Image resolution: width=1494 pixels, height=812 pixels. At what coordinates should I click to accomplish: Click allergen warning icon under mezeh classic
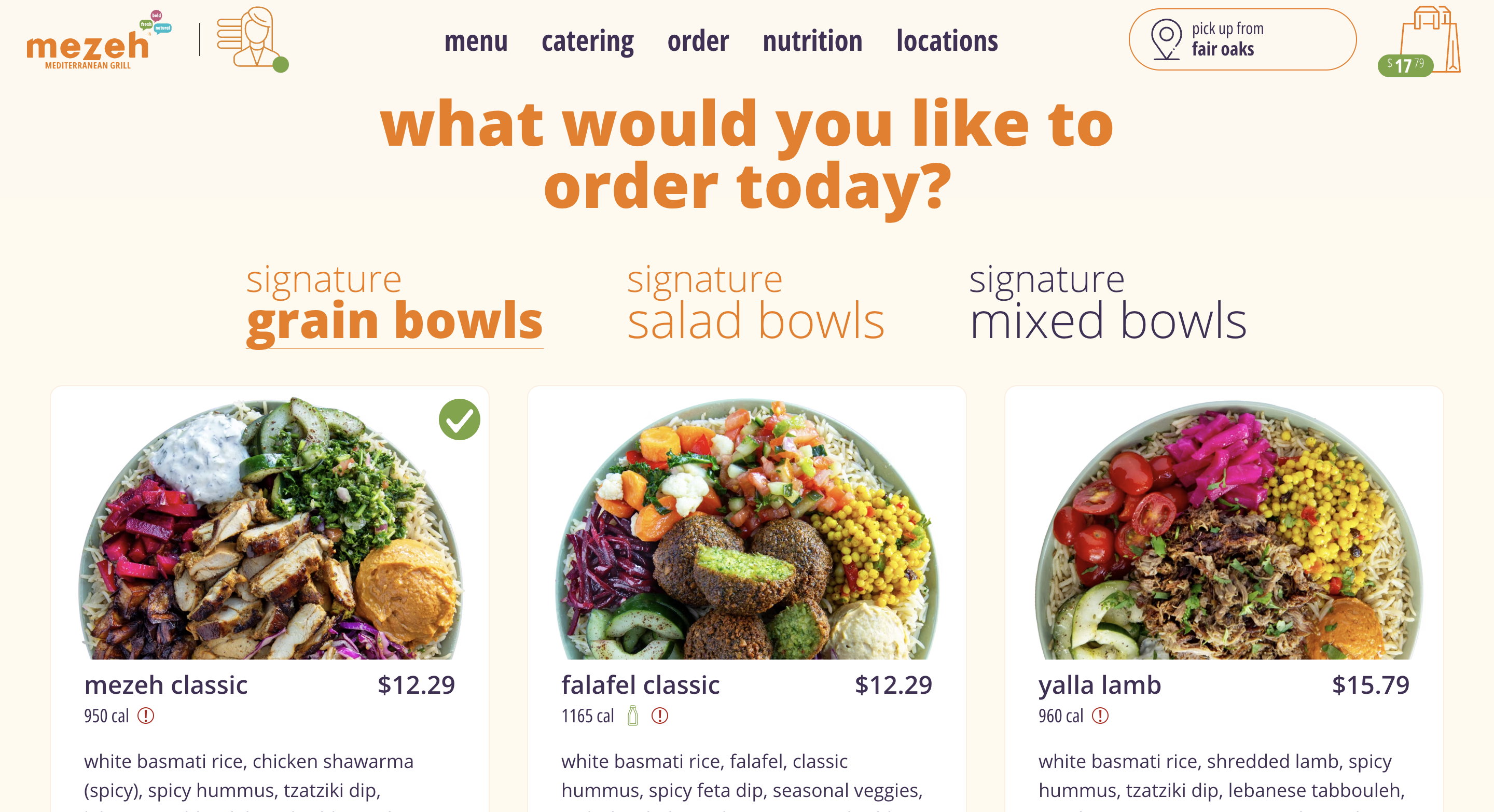pos(146,716)
